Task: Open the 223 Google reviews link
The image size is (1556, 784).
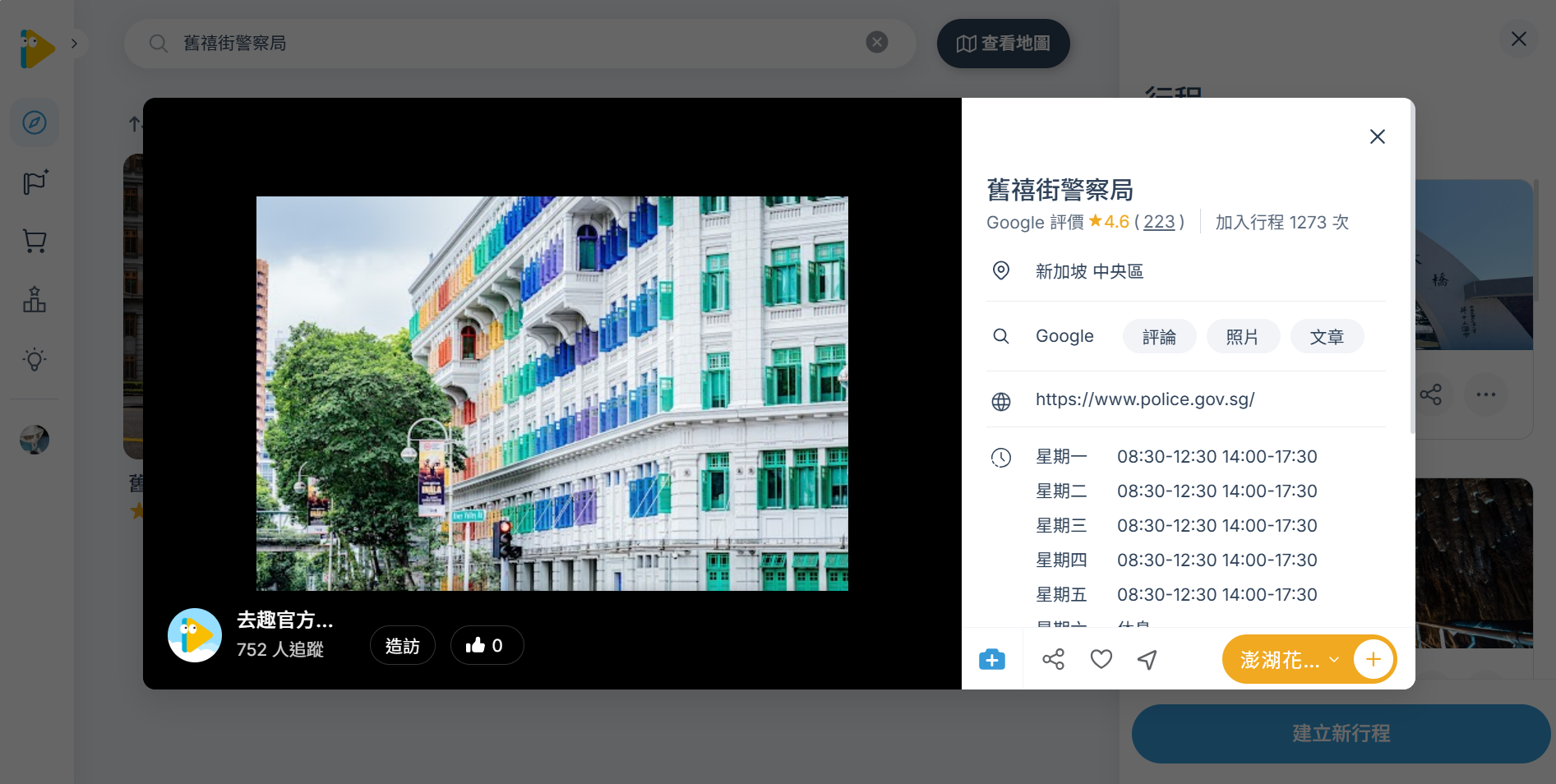Action: click(1159, 222)
